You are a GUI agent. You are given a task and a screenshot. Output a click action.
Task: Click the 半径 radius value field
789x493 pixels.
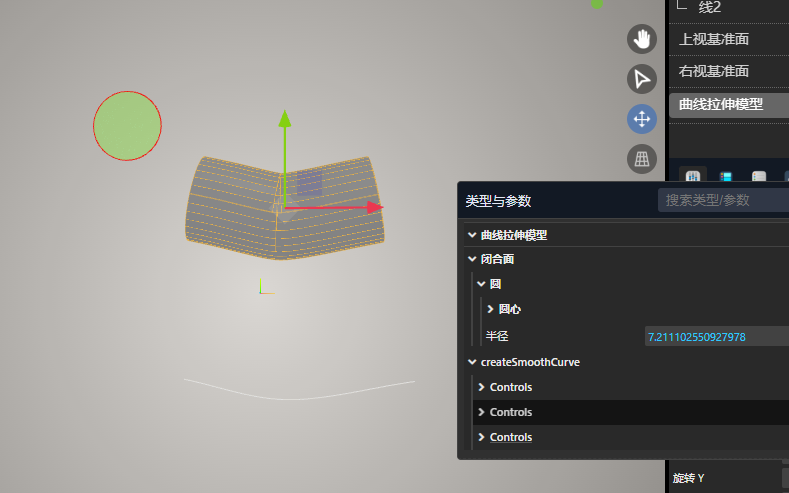click(x=715, y=337)
